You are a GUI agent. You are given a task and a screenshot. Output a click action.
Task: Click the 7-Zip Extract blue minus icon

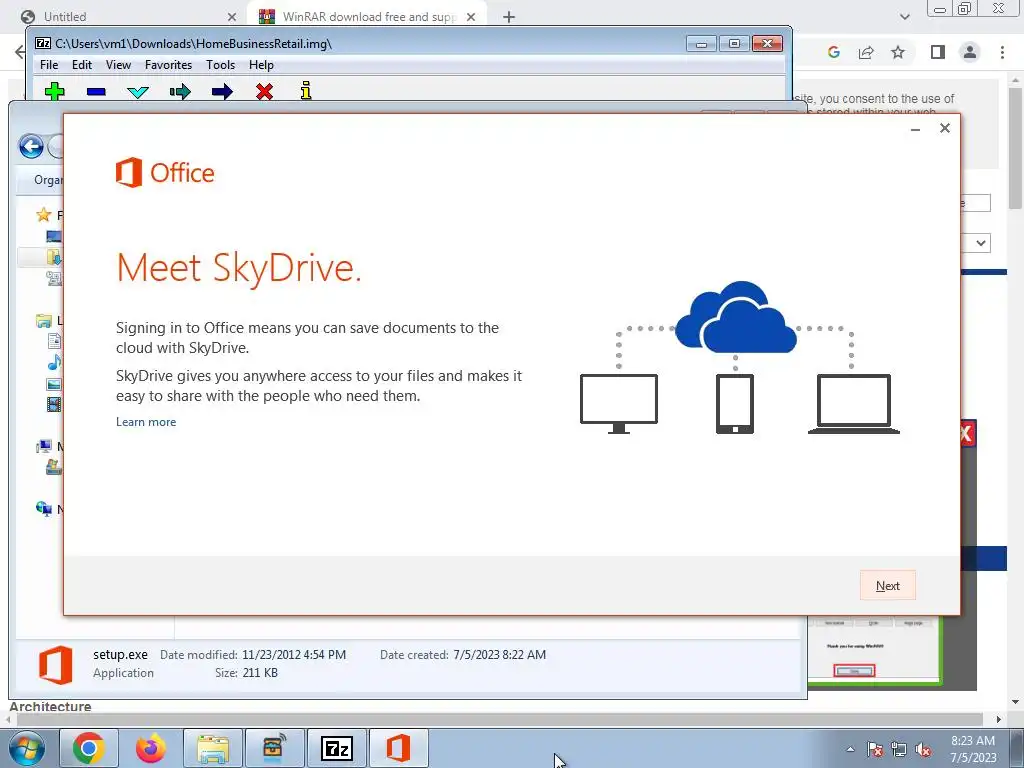coord(96,92)
